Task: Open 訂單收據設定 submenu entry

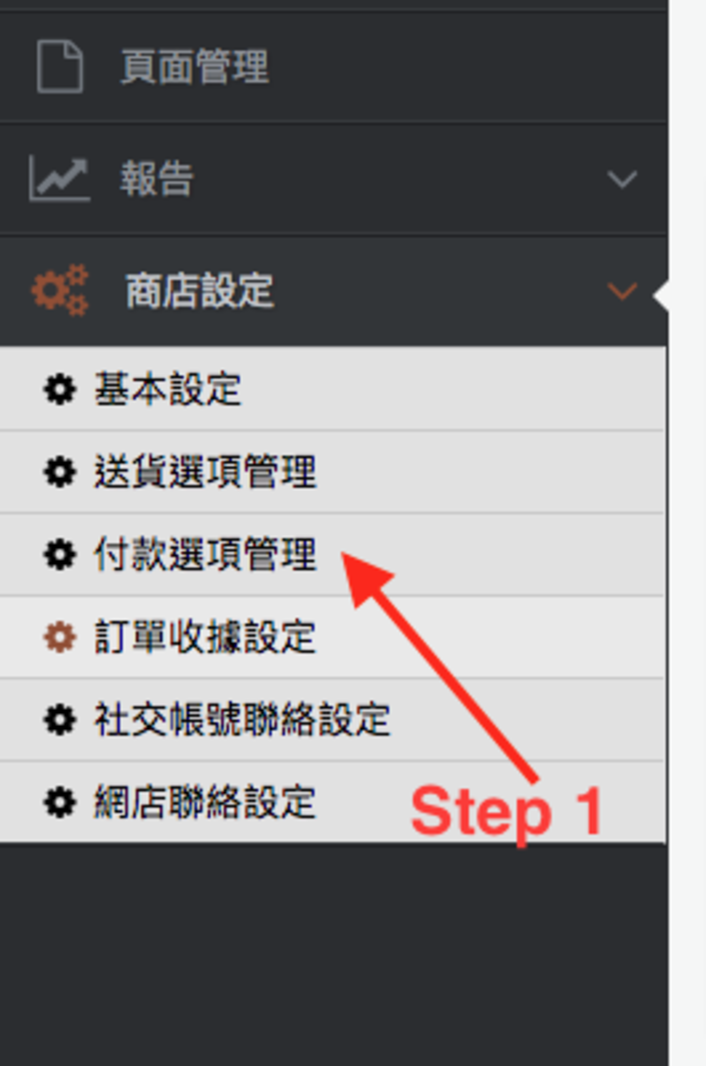Action: coord(332,637)
